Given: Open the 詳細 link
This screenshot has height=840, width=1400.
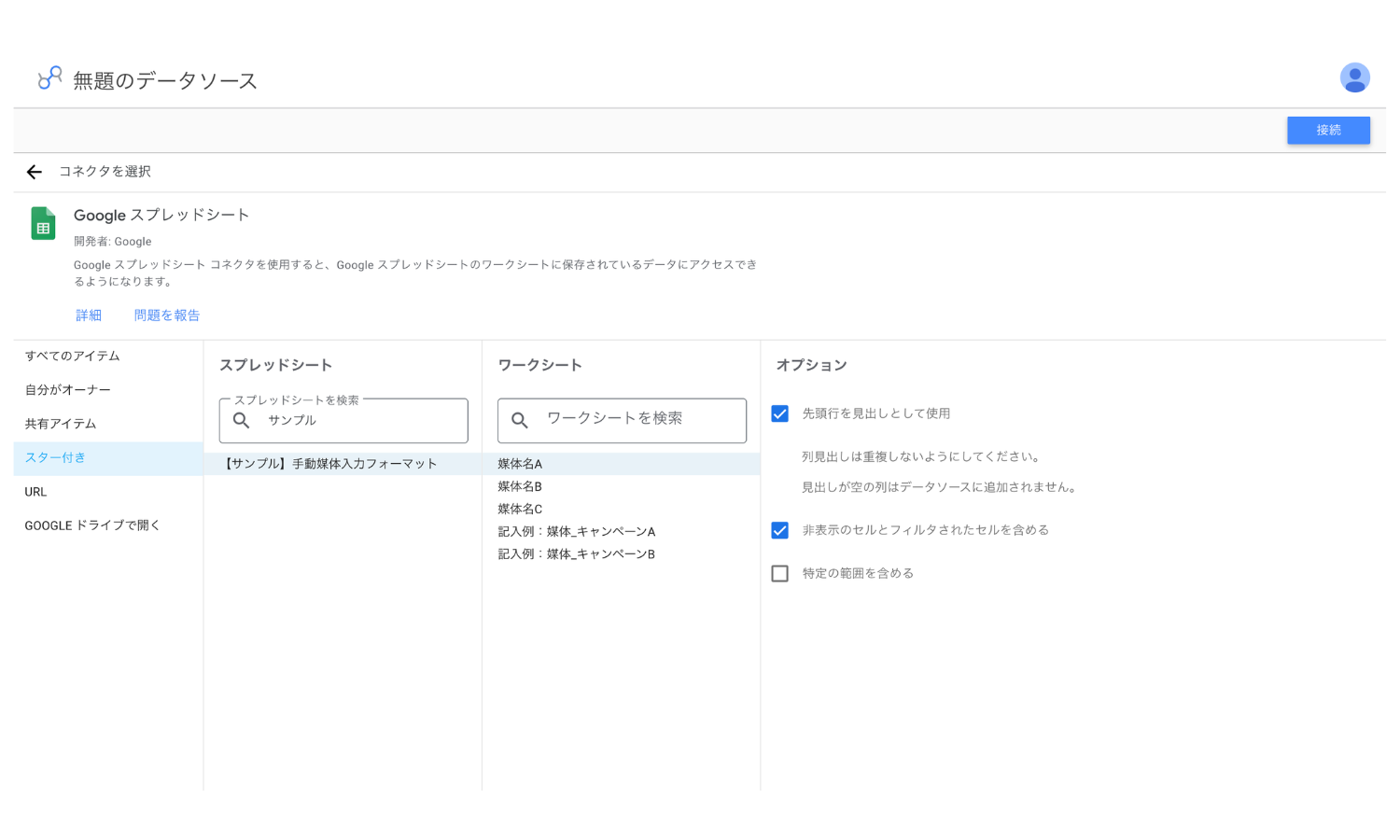Looking at the screenshot, I should click(x=89, y=315).
